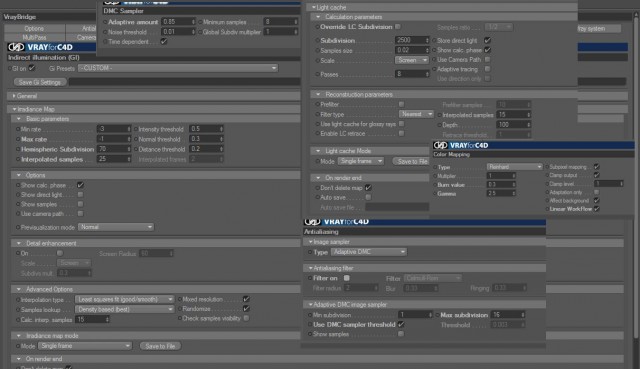This screenshot has height=369, width=640.
Task: Click Save to File in Light cache Mode
Action: click(x=411, y=162)
